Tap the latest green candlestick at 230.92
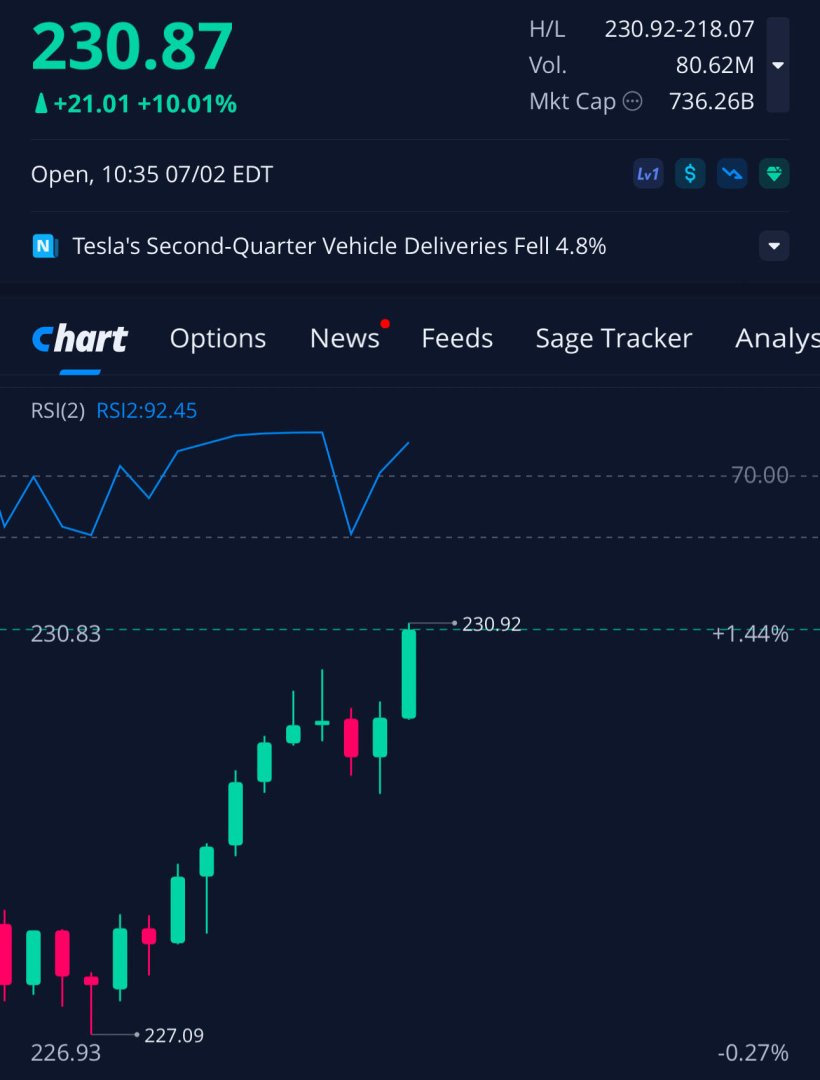This screenshot has width=820, height=1080. click(409, 674)
